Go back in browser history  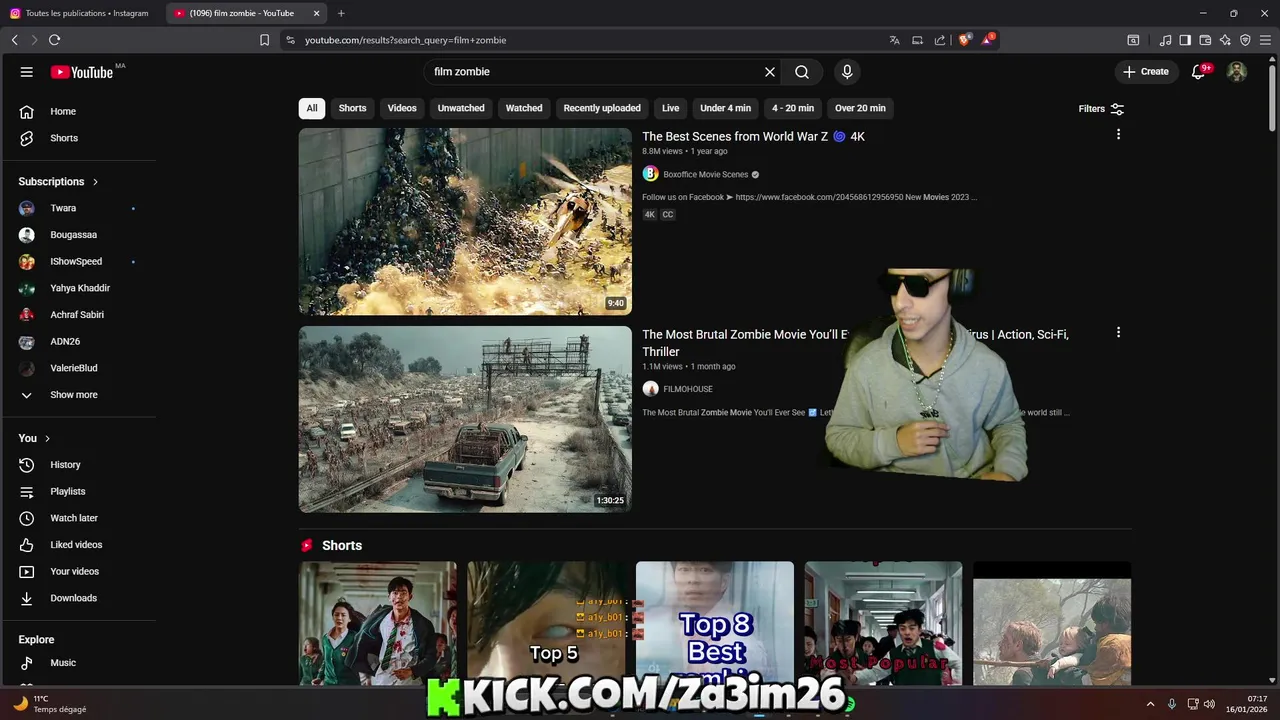[14, 40]
